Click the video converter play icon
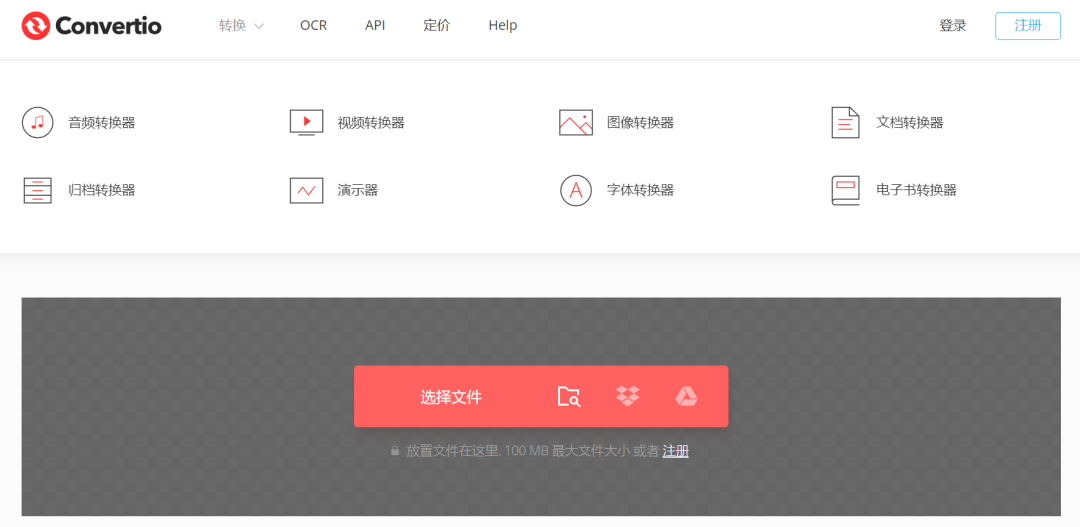1080x527 pixels. tap(306, 122)
